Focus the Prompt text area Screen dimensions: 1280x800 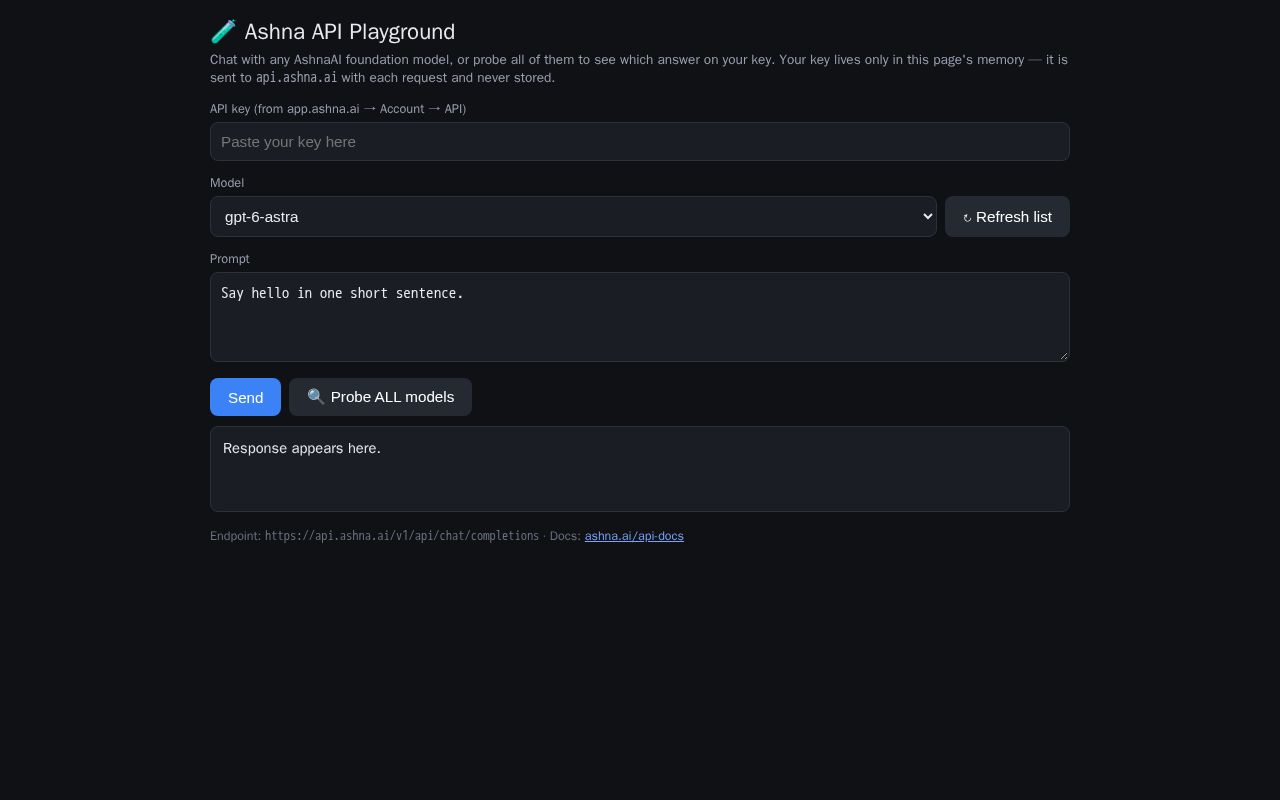pos(640,317)
